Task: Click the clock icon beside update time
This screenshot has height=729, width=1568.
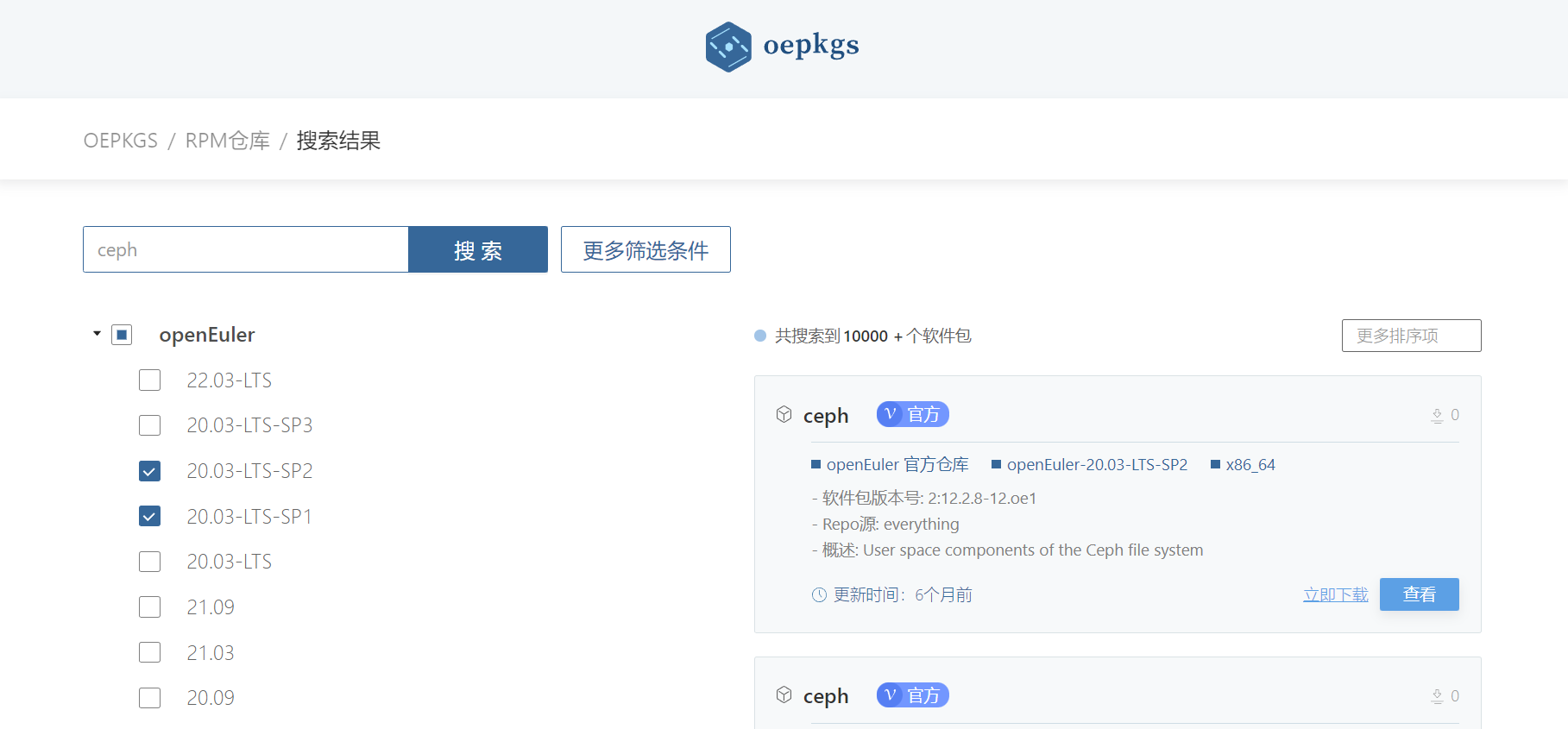Action: [x=819, y=595]
